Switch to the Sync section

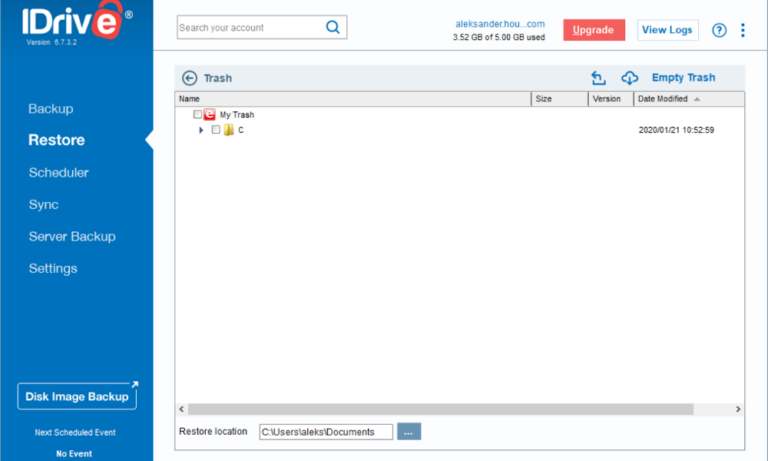(44, 205)
